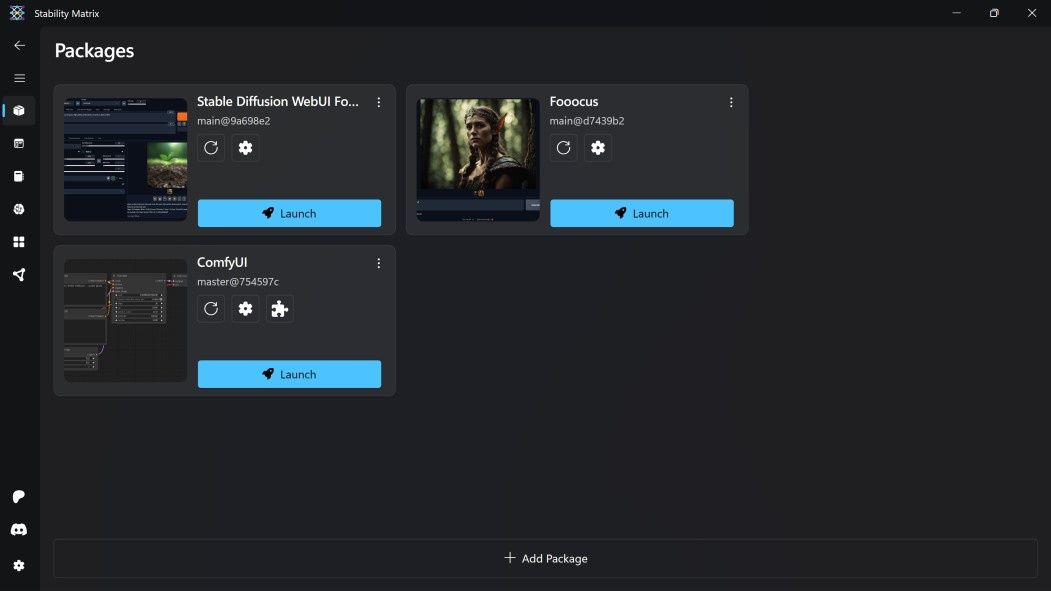Toggle the hamburger navigation menu

(x=19, y=78)
